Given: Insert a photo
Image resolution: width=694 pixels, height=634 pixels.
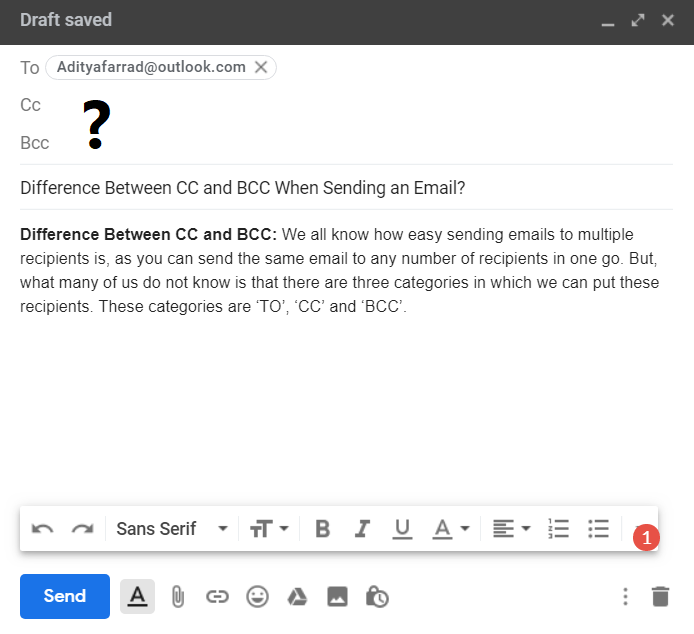Looking at the screenshot, I should click(x=337, y=596).
